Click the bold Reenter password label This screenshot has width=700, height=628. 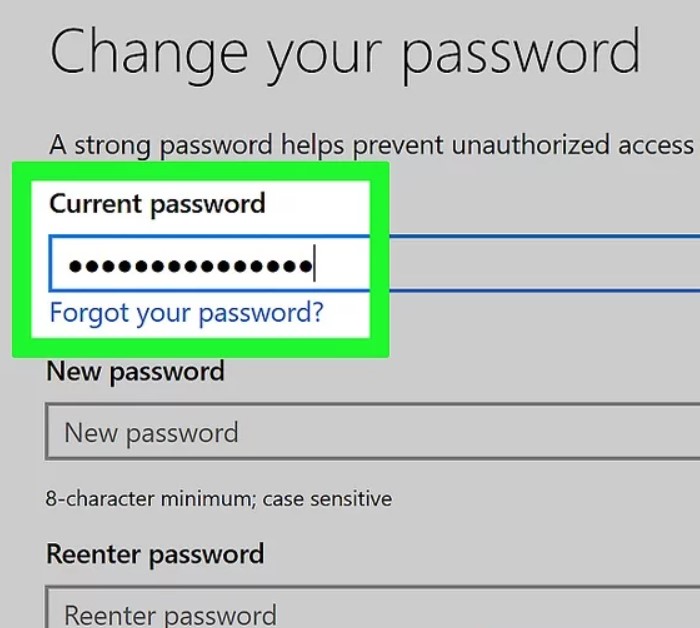[x=155, y=555]
